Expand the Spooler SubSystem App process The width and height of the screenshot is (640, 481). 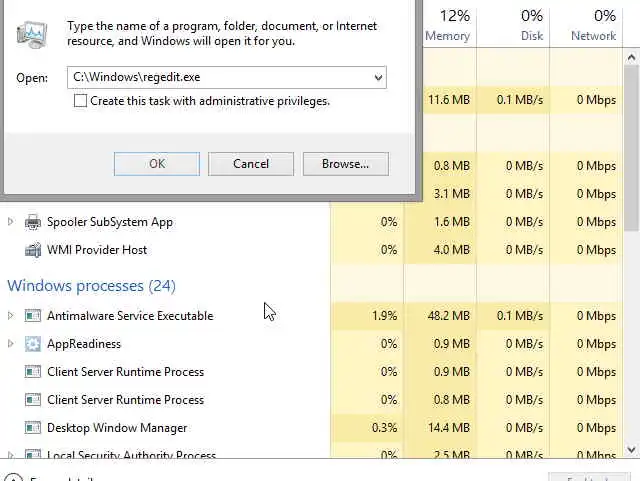pyautogui.click(x=11, y=222)
